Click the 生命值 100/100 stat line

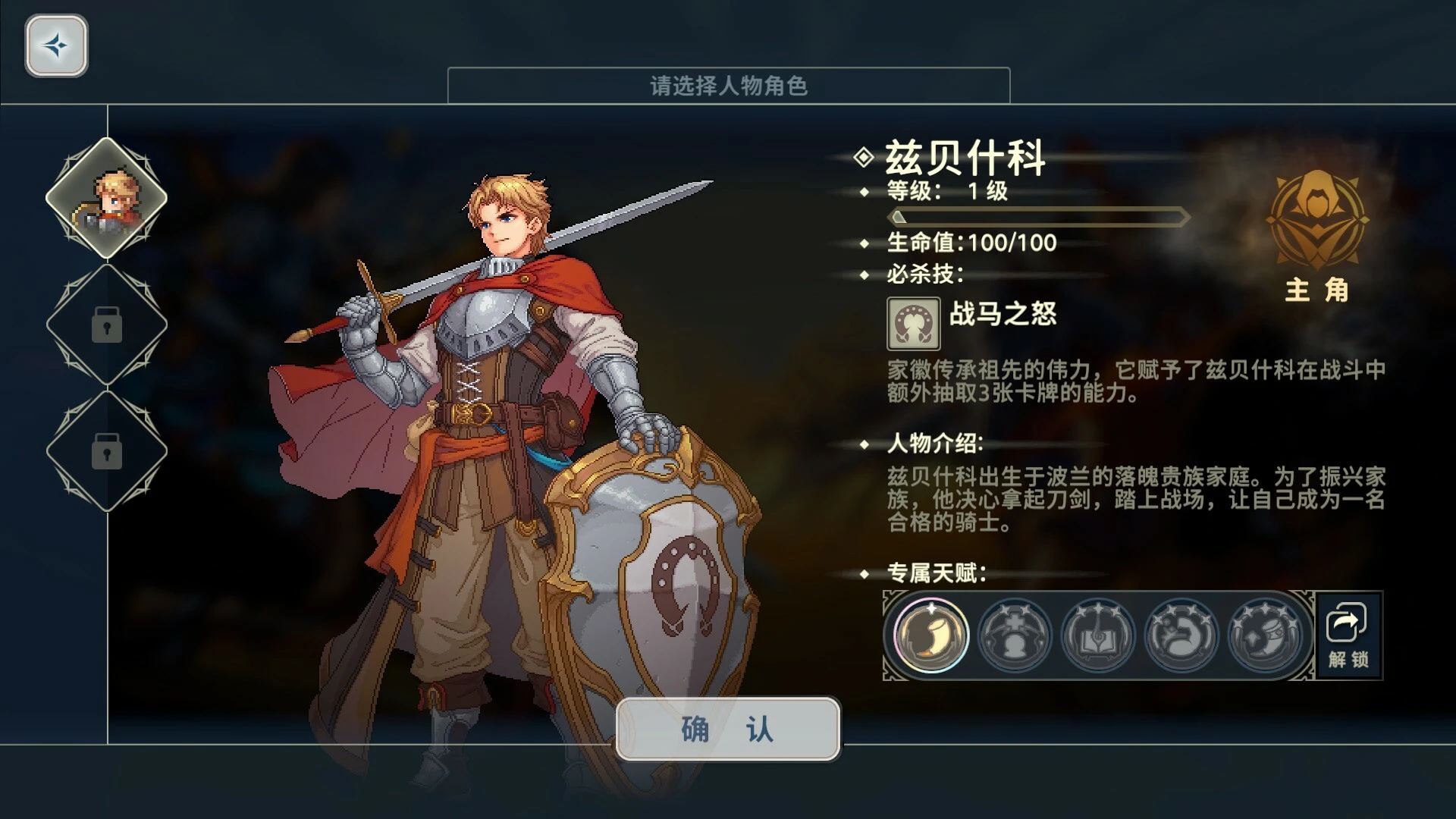coord(971,243)
